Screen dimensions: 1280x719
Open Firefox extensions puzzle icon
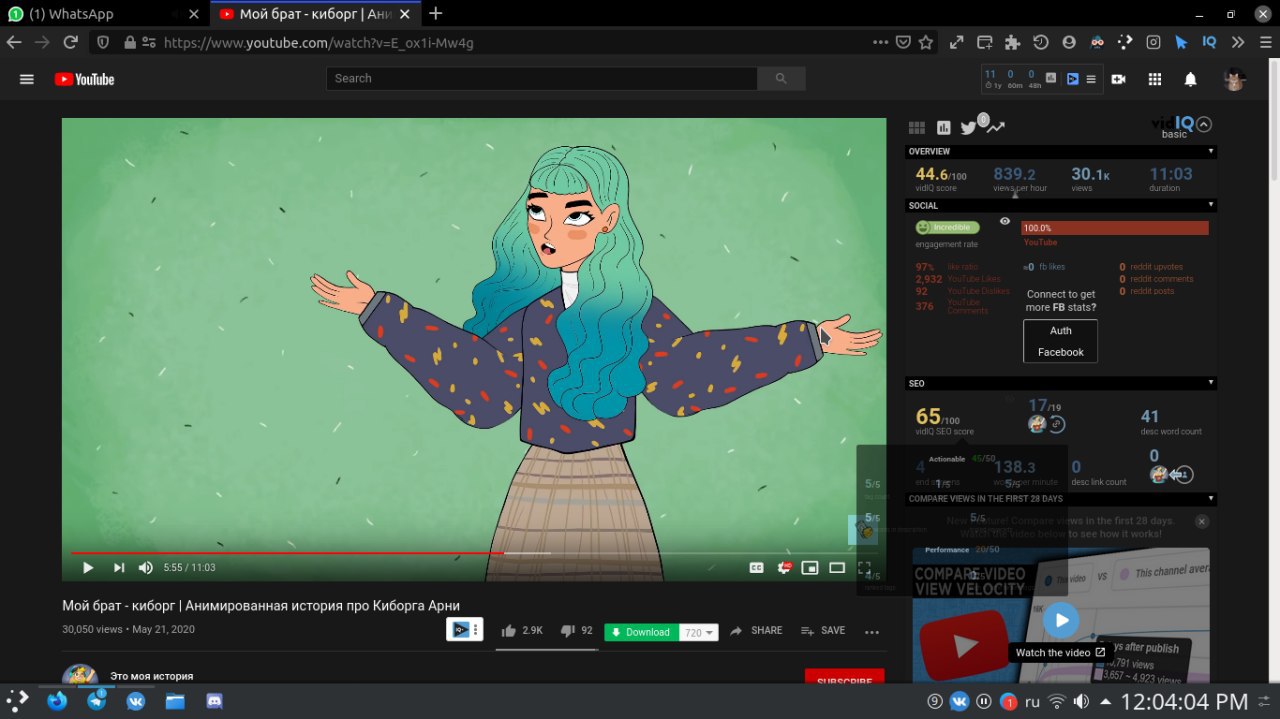click(x=1013, y=42)
